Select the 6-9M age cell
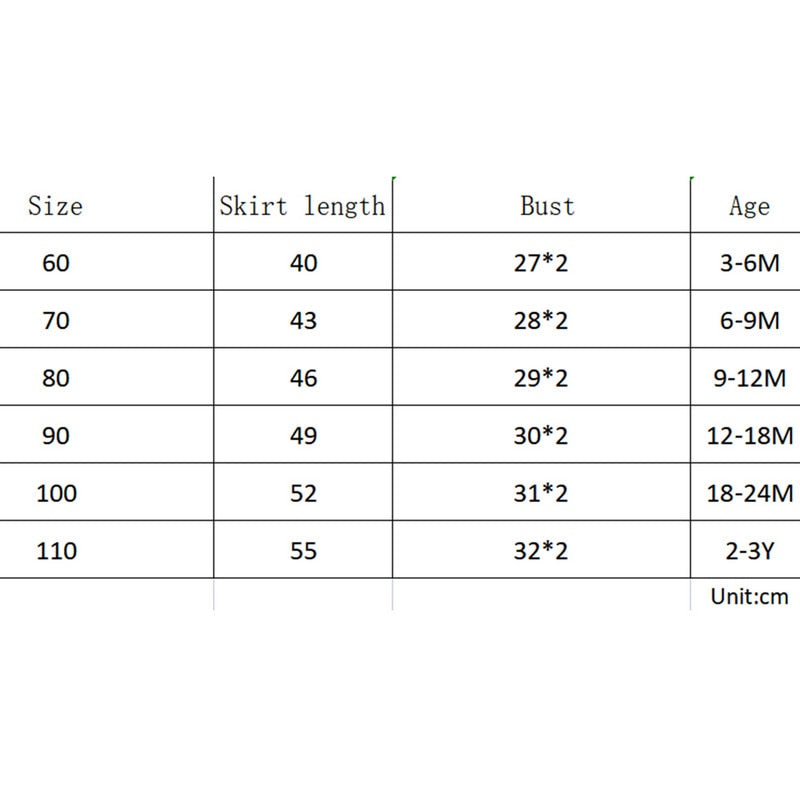This screenshot has width=800, height=800. [x=749, y=321]
